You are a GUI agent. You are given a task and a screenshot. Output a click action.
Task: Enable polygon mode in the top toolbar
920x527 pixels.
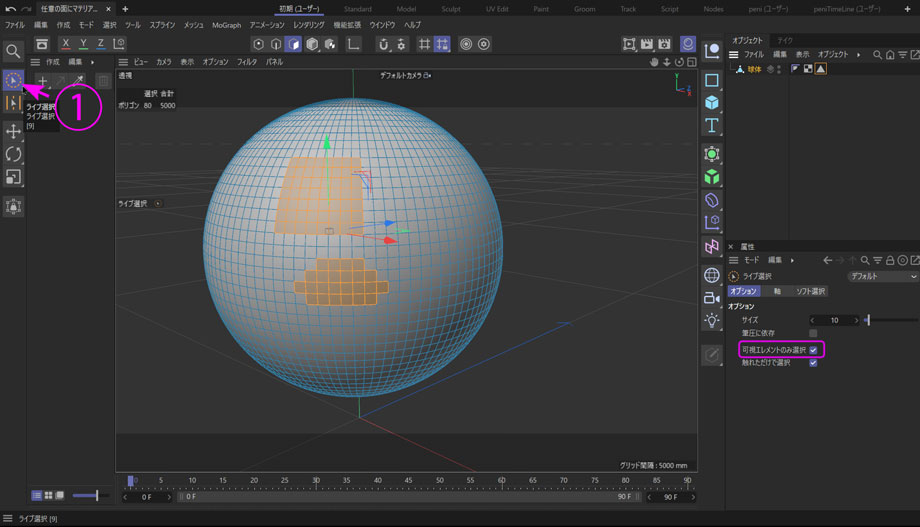pyautogui.click(x=293, y=44)
